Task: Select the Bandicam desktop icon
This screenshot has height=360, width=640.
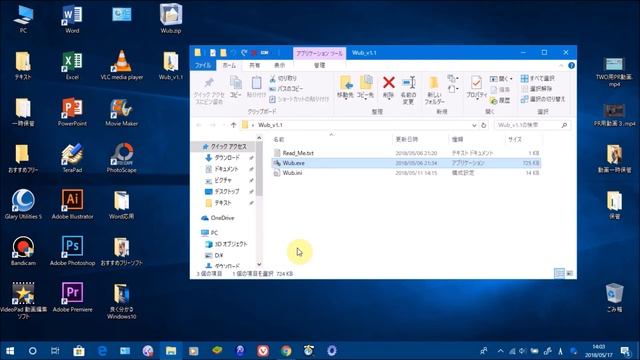Action: click(x=23, y=251)
